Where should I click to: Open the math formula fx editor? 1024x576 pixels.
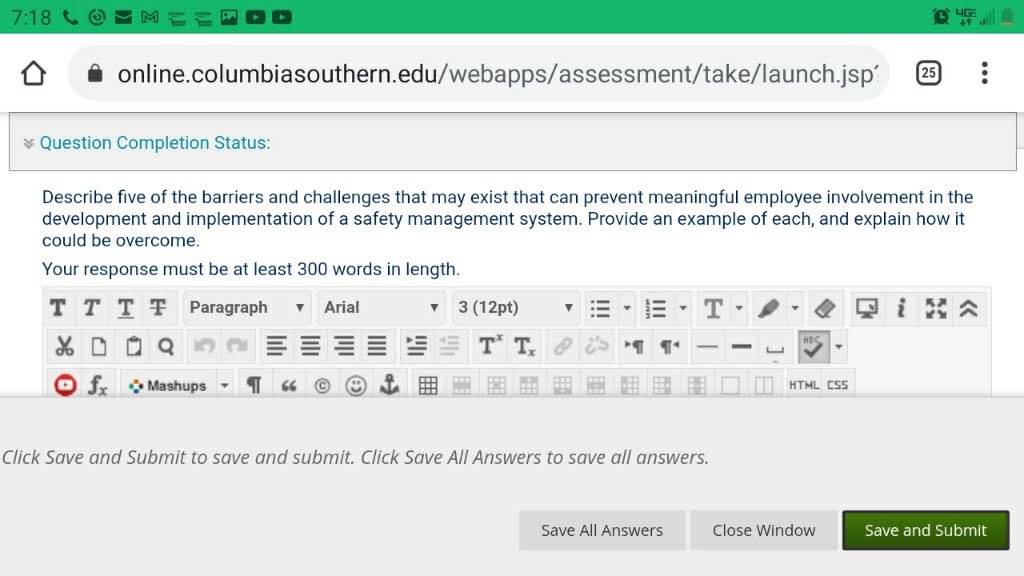(x=98, y=385)
